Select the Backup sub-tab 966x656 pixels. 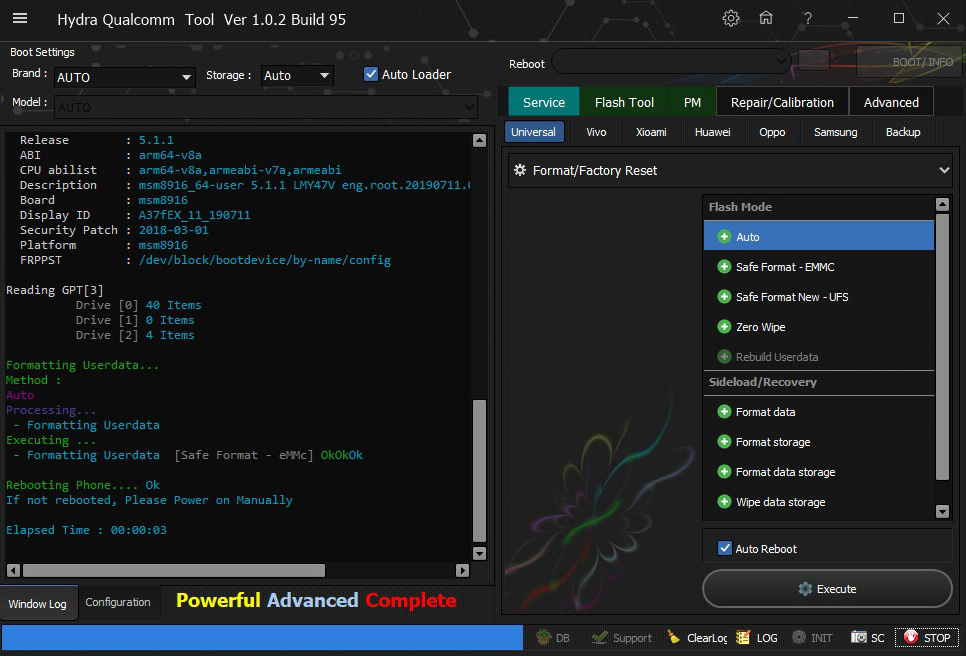click(x=903, y=132)
